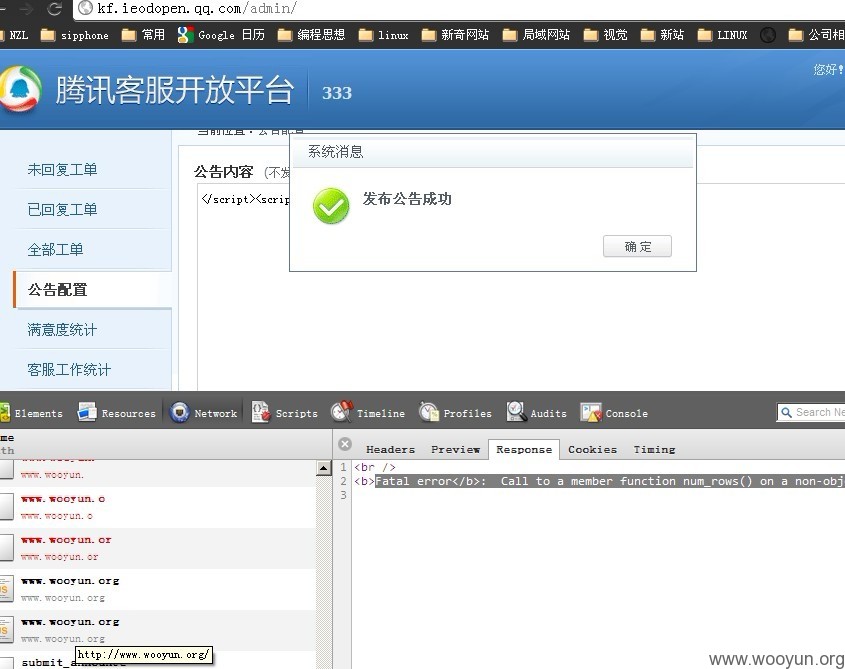Open the 视觉 bookmark folder
Image resolution: width=845 pixels, height=669 pixels.
pos(605,35)
